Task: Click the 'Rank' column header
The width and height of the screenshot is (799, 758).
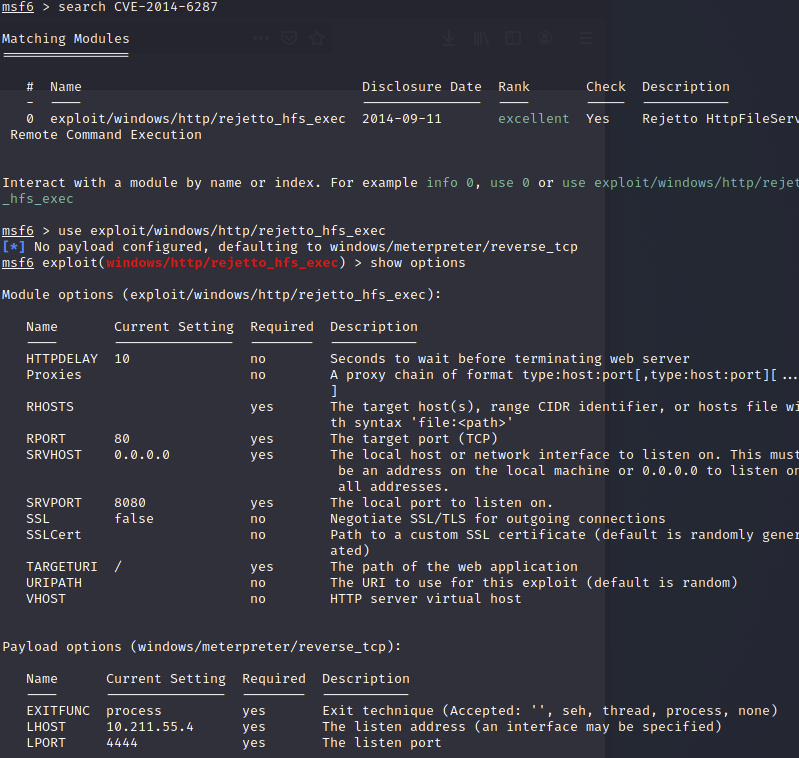Action: (514, 87)
